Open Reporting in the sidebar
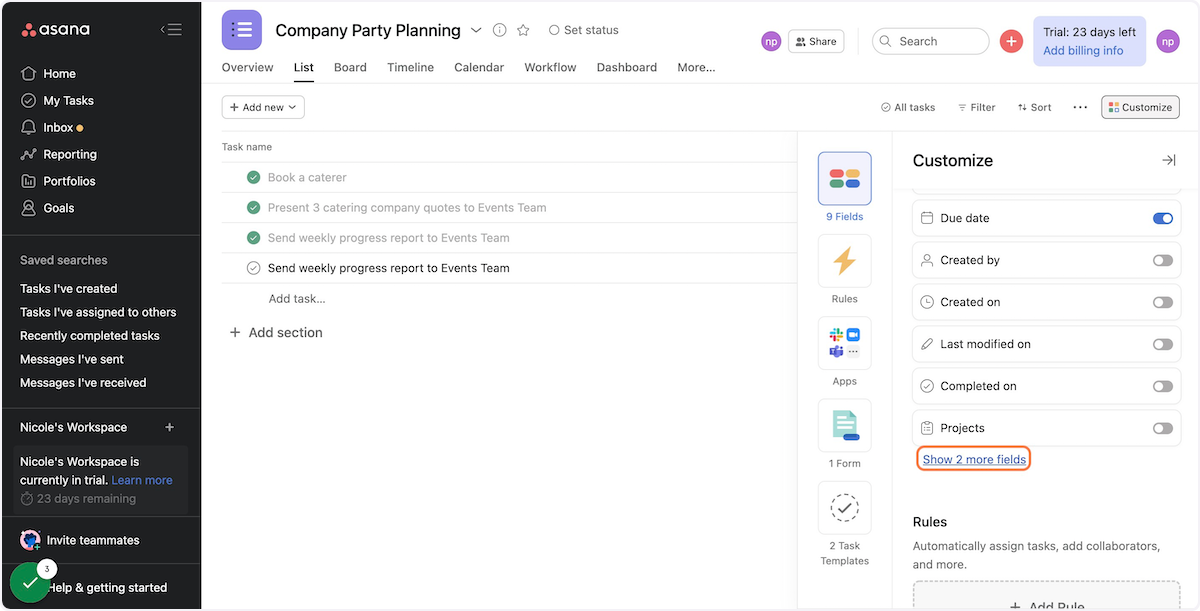Viewport: 1200px width, 611px height. 70,154
